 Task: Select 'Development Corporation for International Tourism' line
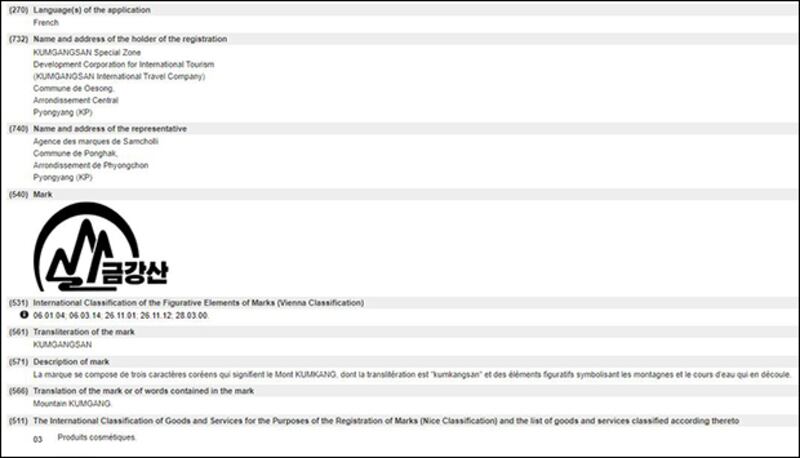pos(123,64)
